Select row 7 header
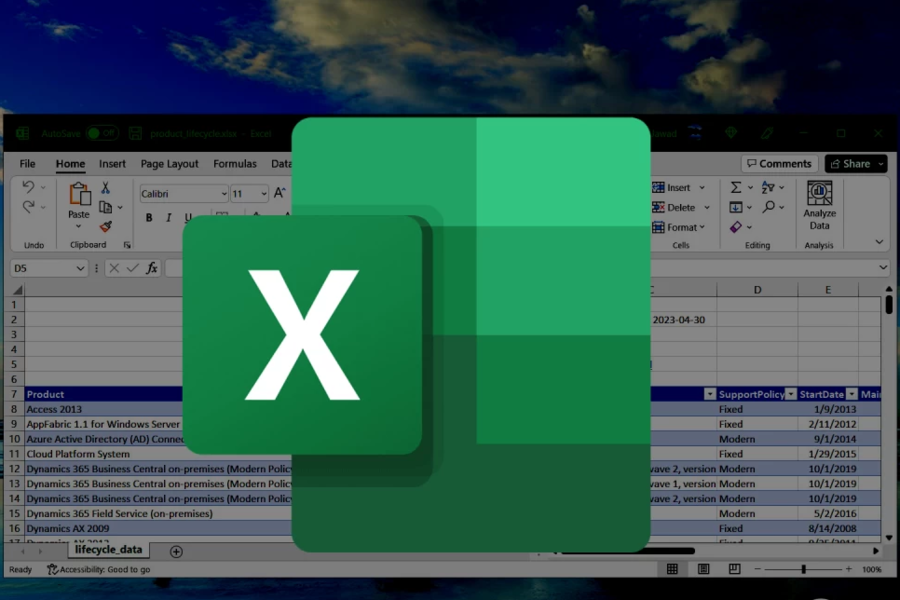The image size is (900, 600). [14, 394]
